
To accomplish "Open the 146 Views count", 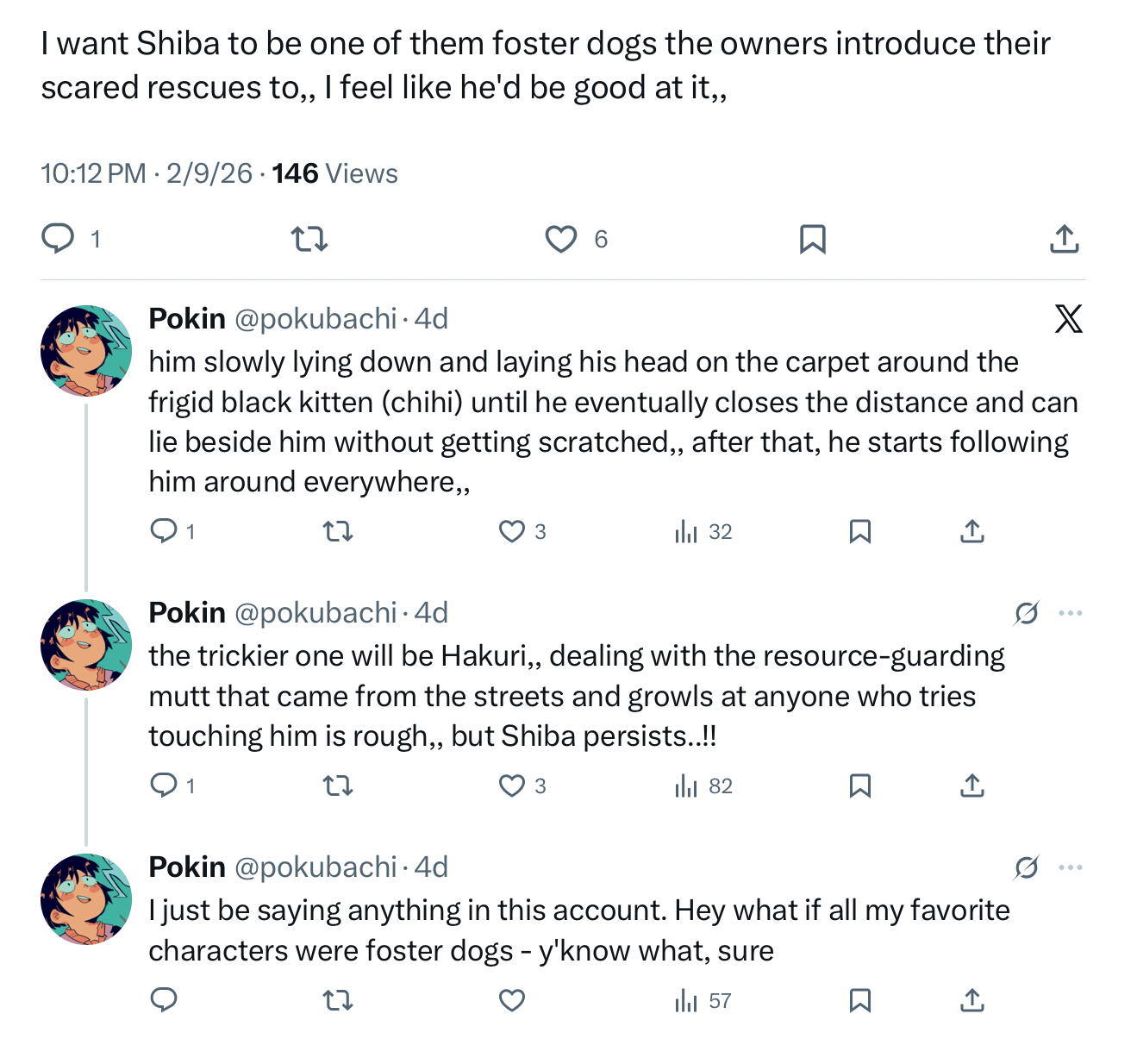I will coord(334,173).
